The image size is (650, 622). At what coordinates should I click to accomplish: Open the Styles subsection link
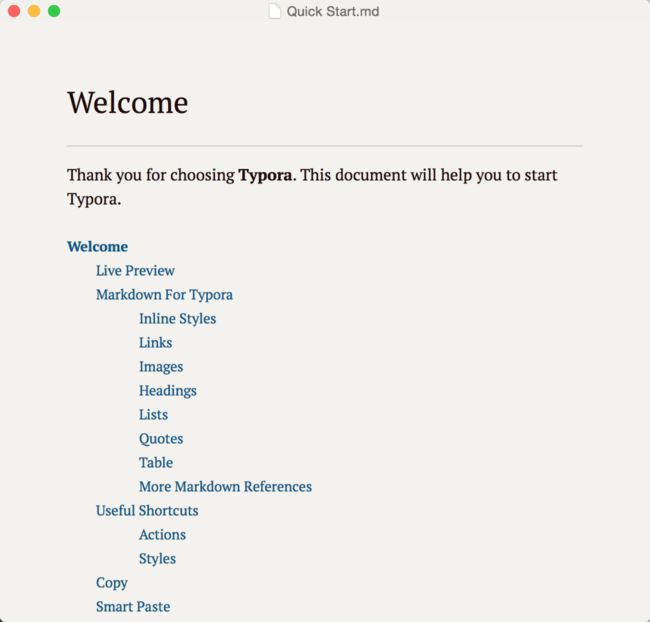158,559
